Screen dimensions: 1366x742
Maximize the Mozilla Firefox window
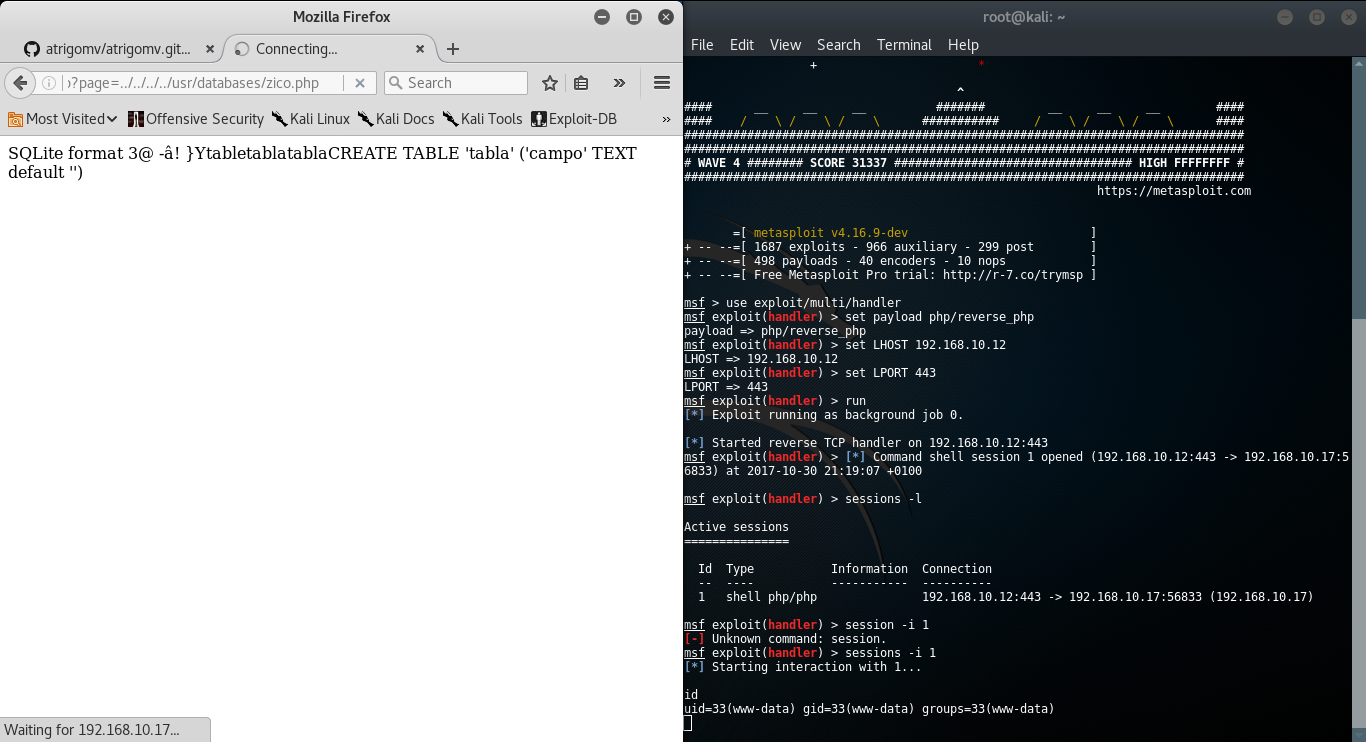click(x=633, y=17)
